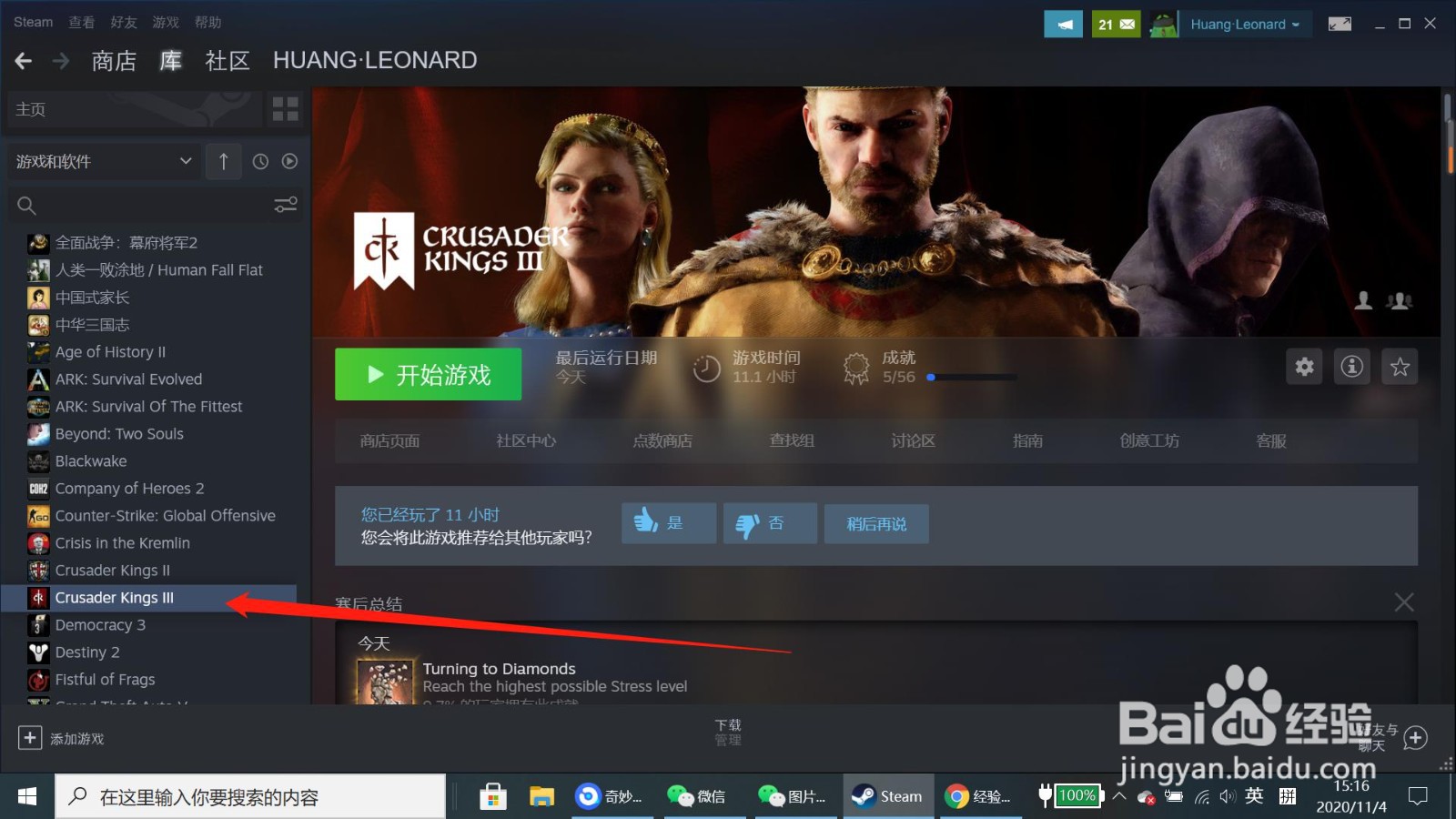Open friends and chat plus icon
1456x819 pixels.
1415,737
